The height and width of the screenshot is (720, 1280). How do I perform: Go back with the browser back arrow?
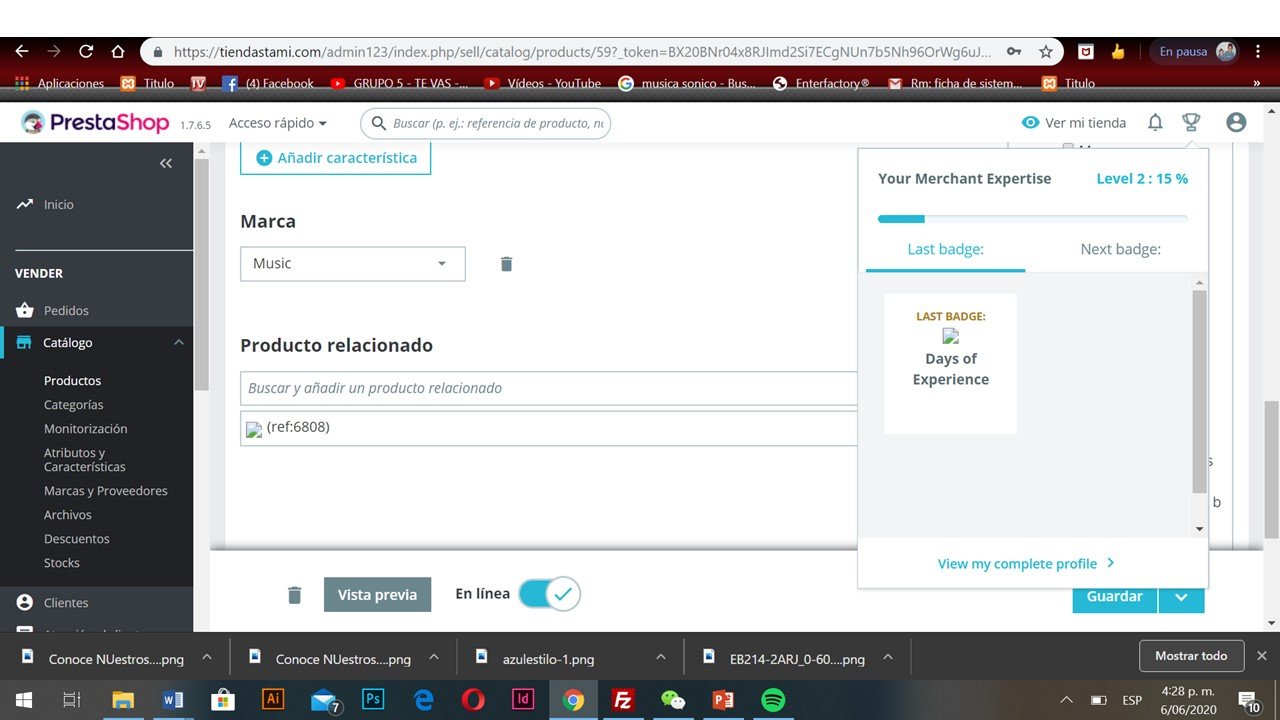coord(22,51)
